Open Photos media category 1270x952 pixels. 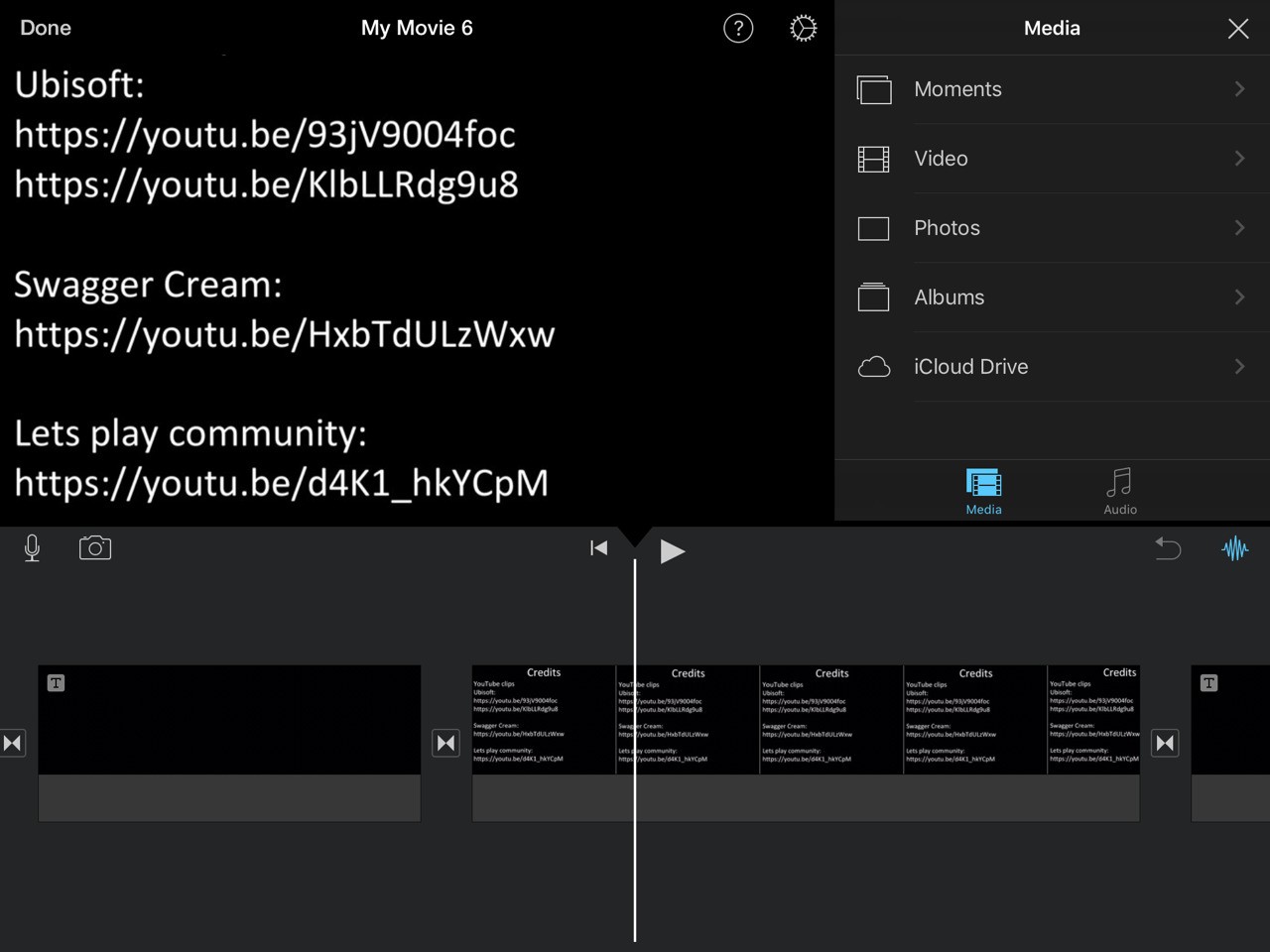click(1052, 228)
